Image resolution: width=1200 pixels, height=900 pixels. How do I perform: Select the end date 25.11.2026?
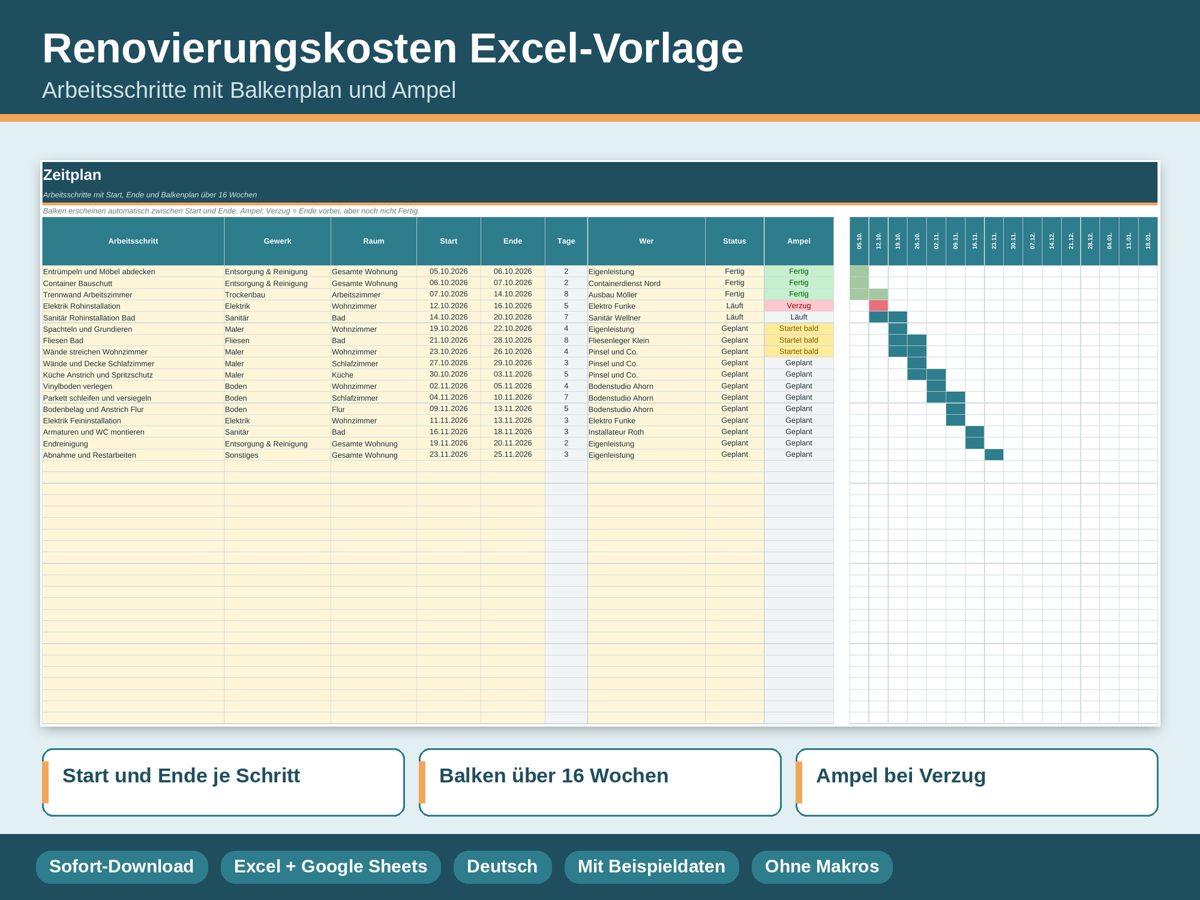[x=513, y=454]
